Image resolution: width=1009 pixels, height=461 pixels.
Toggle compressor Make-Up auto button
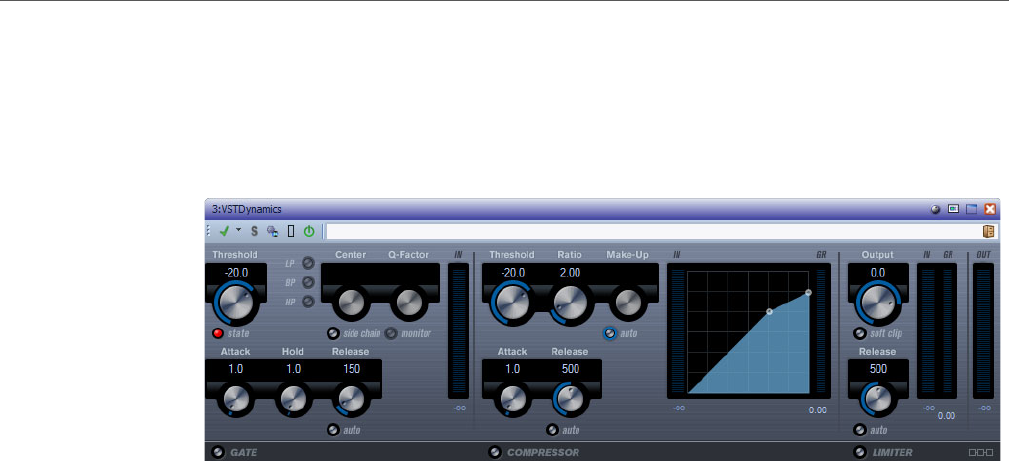tap(609, 334)
